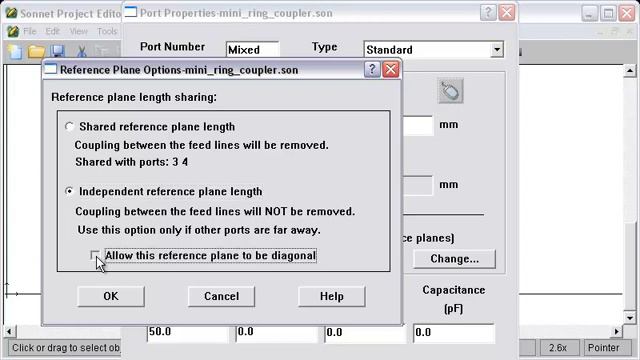This screenshot has height=360, width=640.
Task: Click the 2.6x zoom status indicator
Action: click(558, 348)
